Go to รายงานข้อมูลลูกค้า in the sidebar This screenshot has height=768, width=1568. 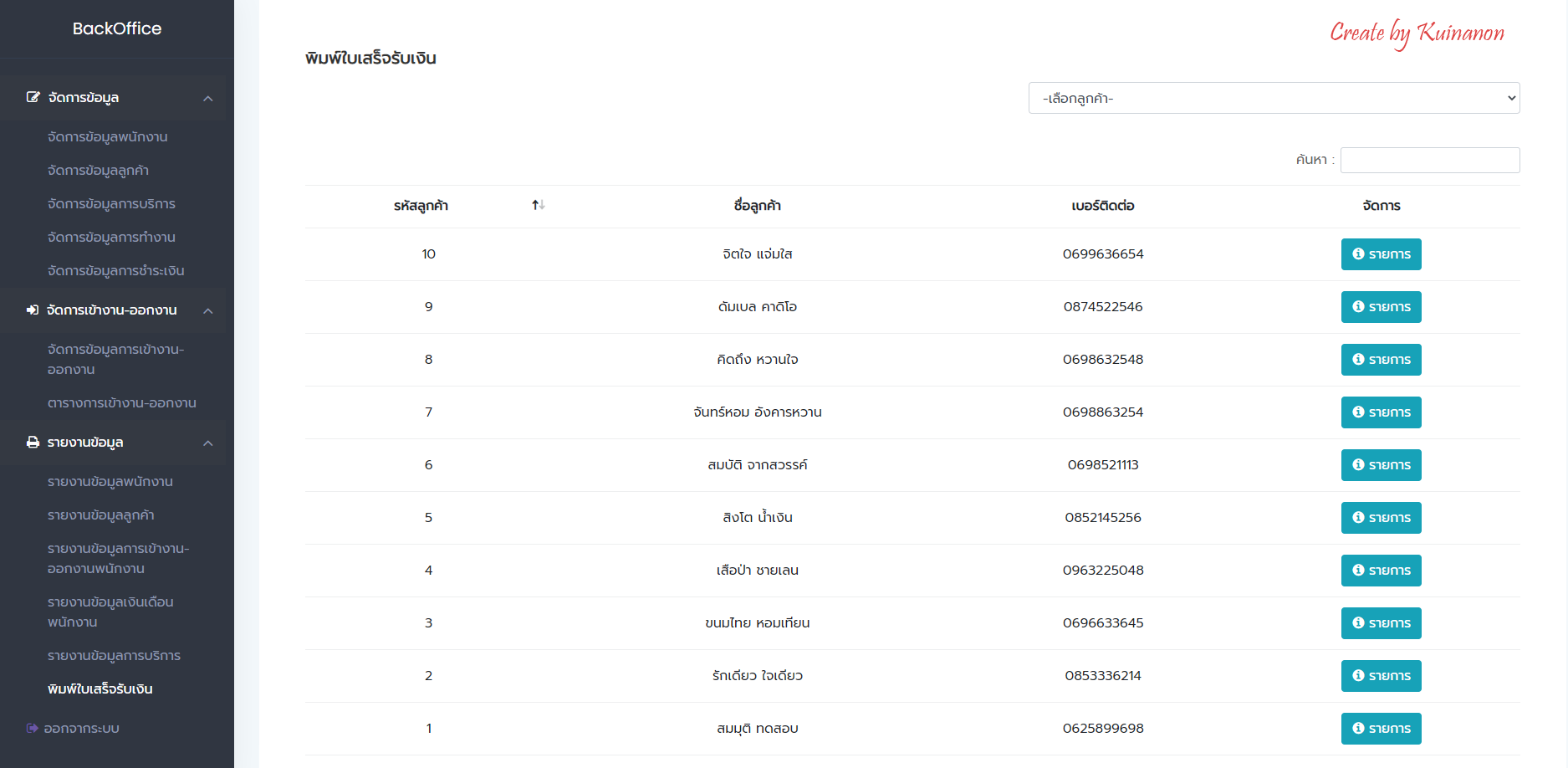pyautogui.click(x=101, y=515)
